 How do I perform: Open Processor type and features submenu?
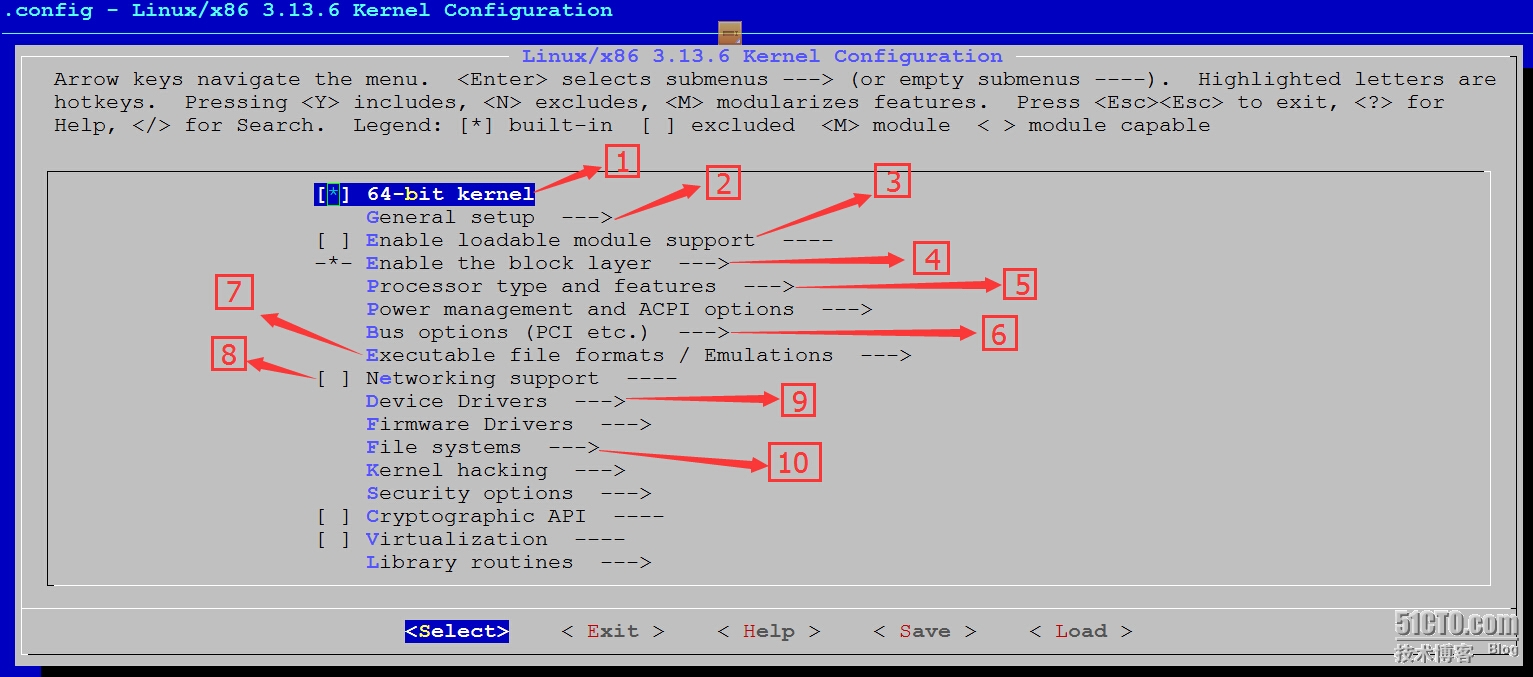(580, 286)
